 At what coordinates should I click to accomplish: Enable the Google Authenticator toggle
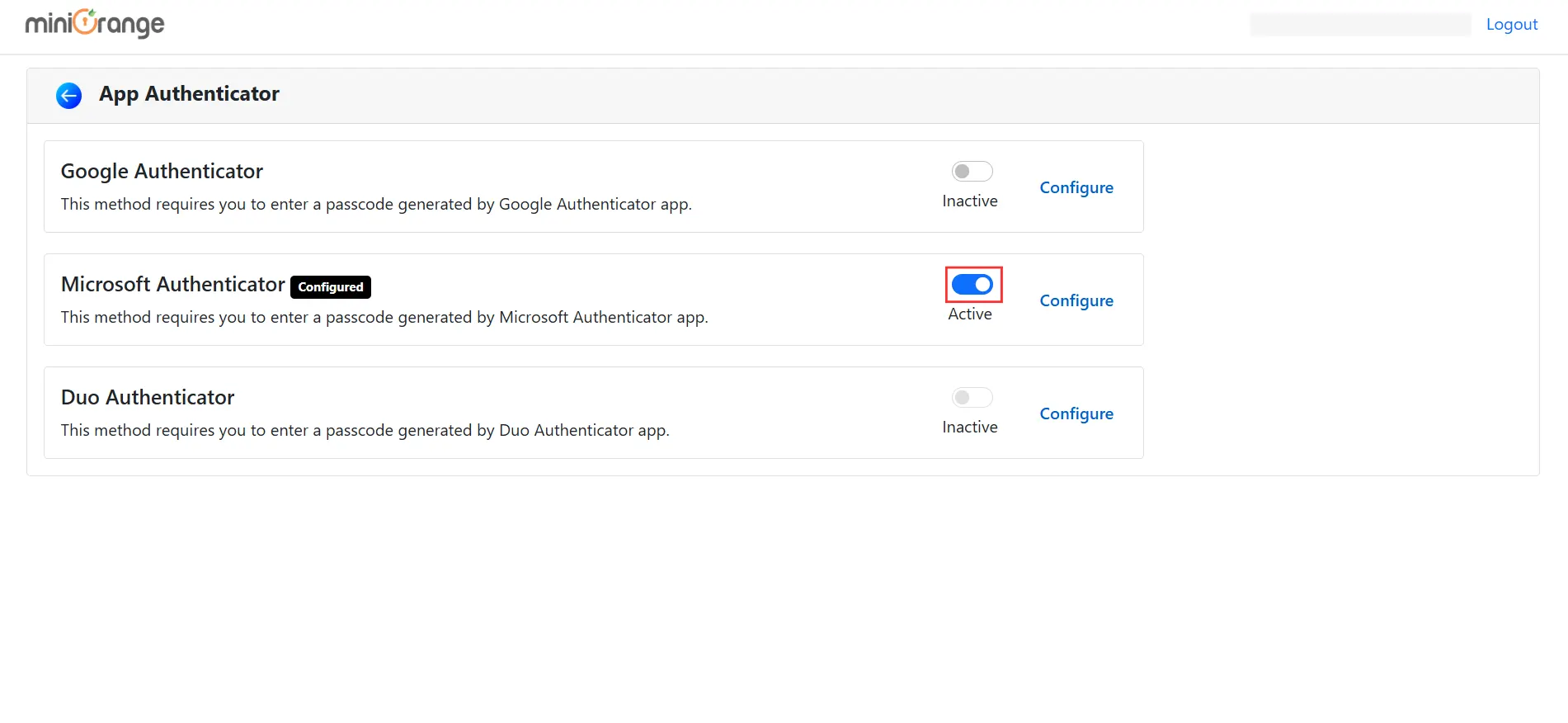pyautogui.click(x=972, y=172)
